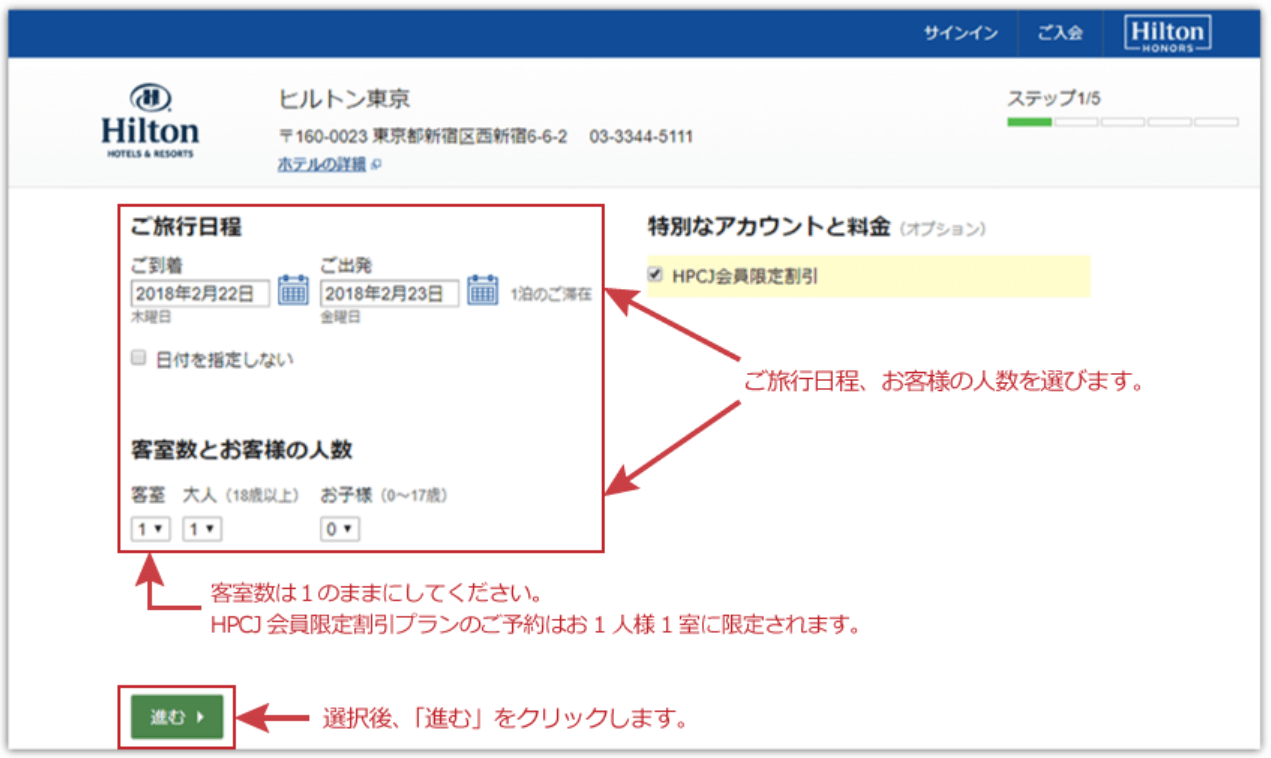The image size is (1271, 758).
Task: Click the ステップ1/5 progress bar
Action: [x=1122, y=122]
